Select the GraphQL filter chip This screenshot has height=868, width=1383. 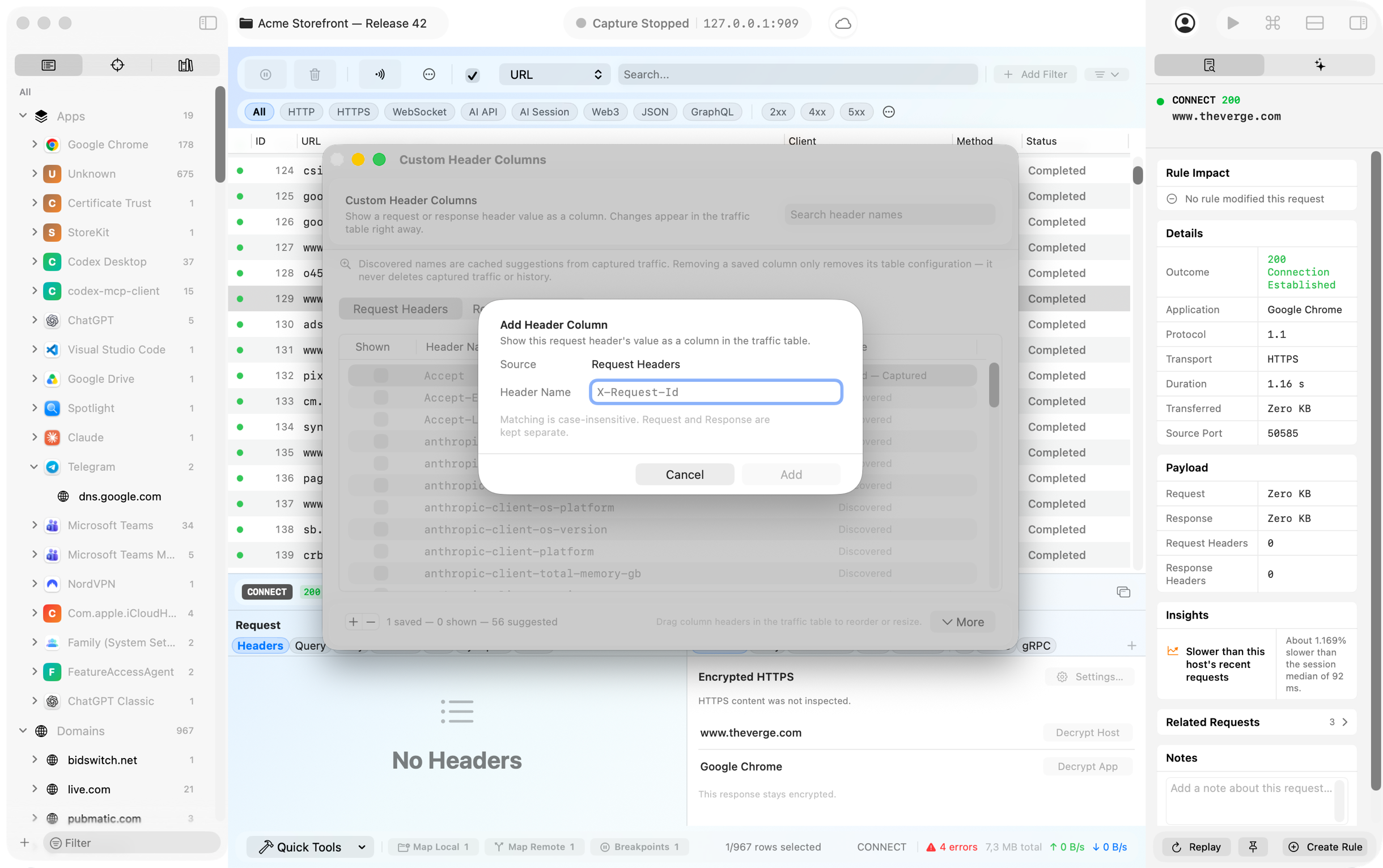(x=712, y=112)
